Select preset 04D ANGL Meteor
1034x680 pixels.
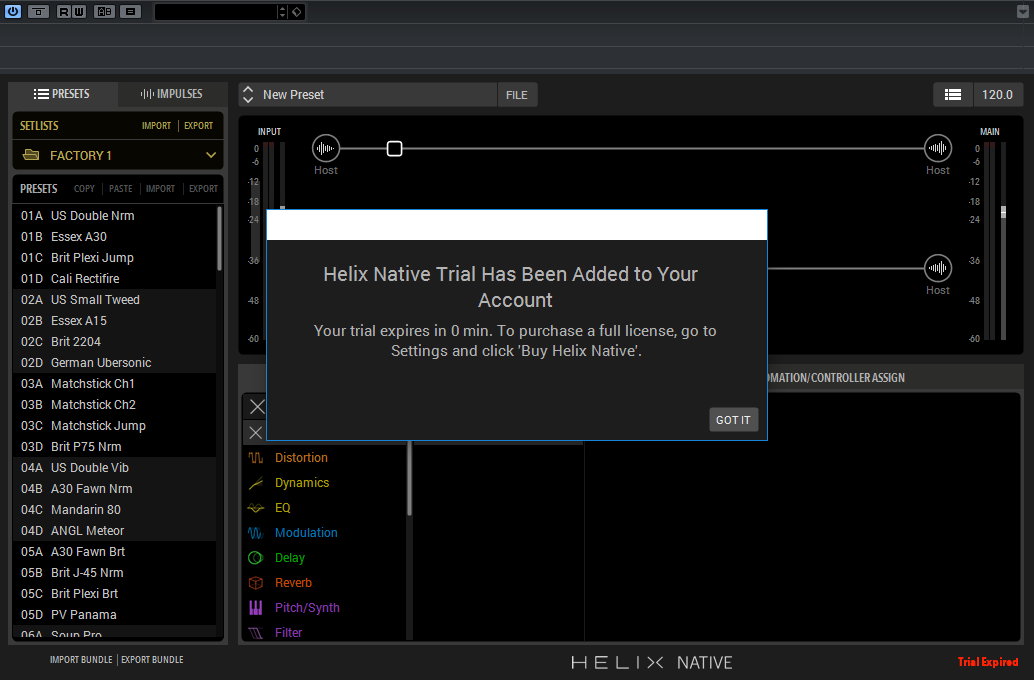coord(114,531)
